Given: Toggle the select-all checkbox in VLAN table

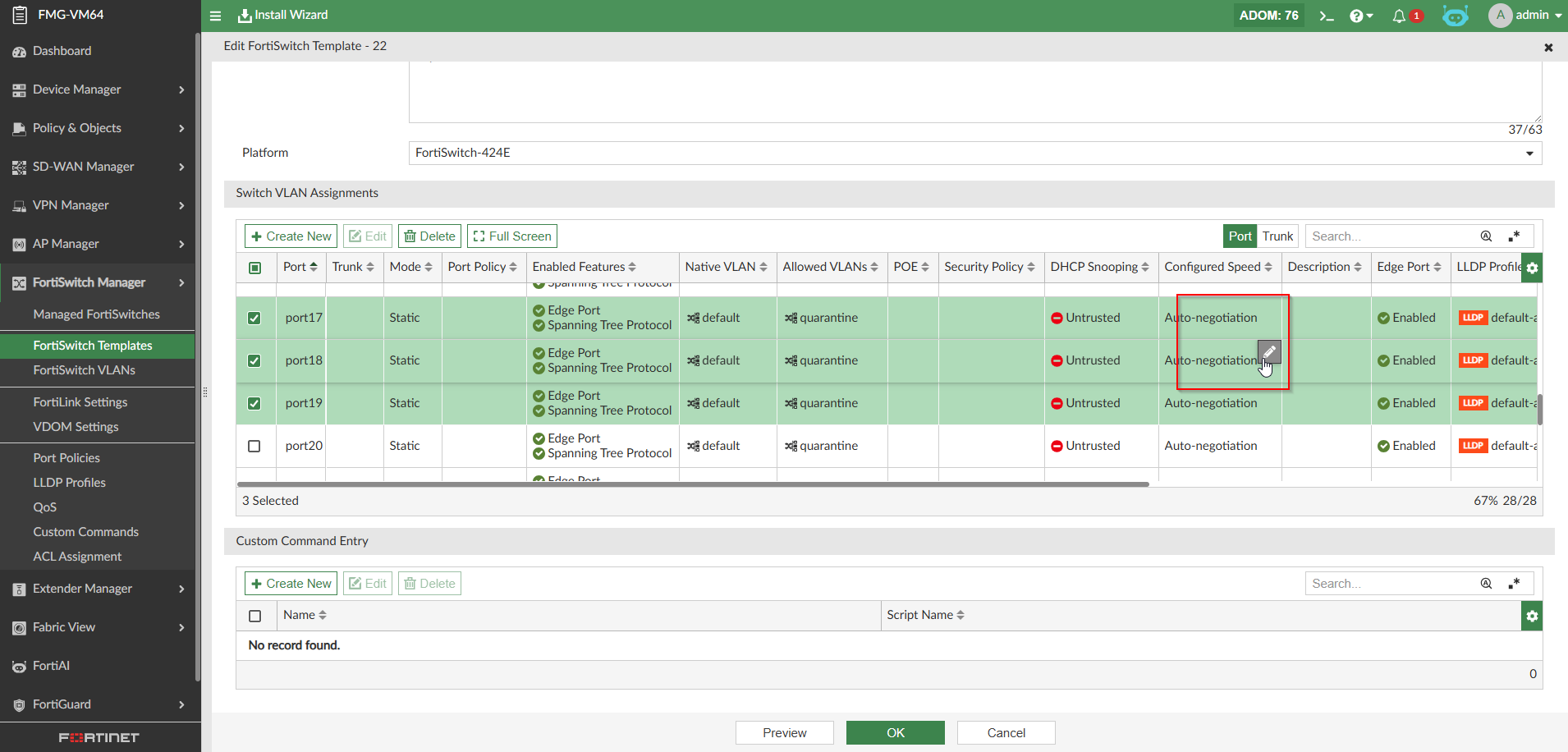Looking at the screenshot, I should point(255,267).
